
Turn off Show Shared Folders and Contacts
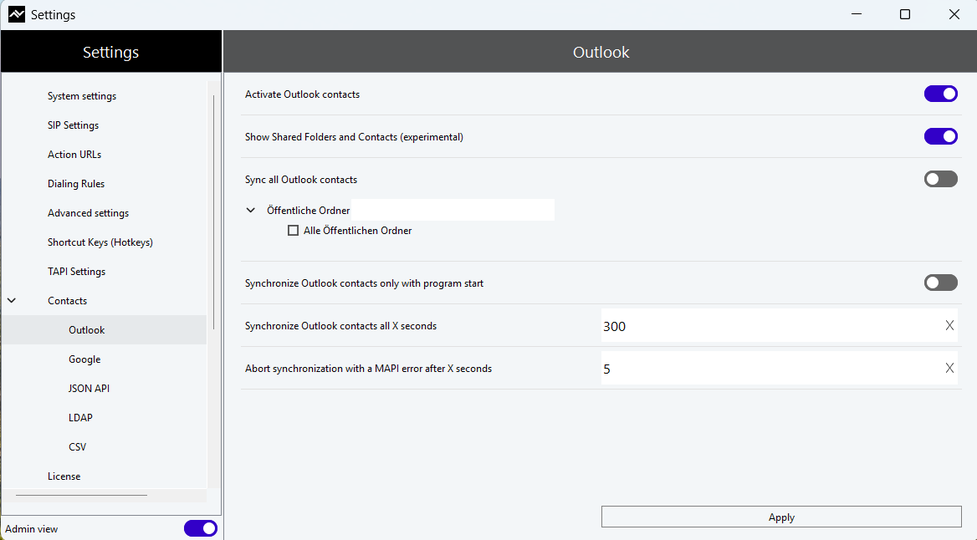coord(940,136)
